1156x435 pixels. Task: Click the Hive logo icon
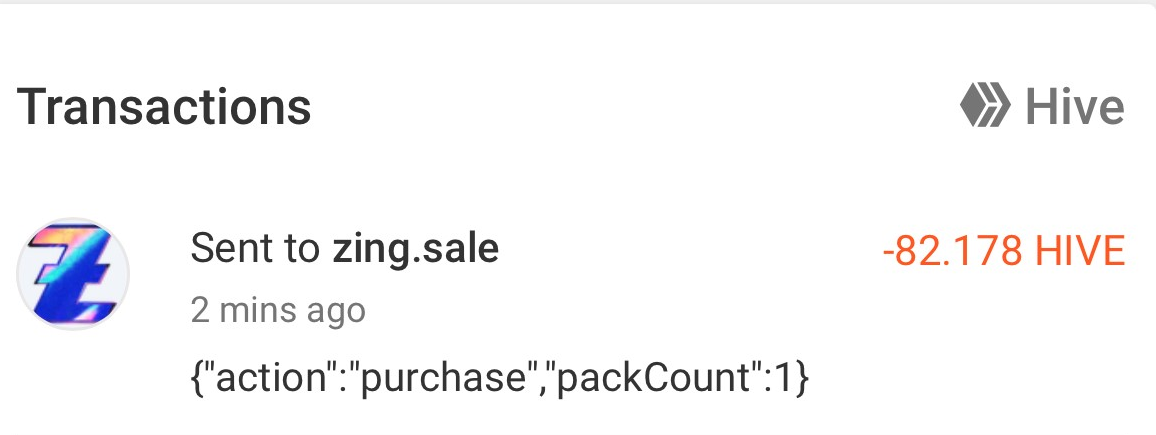pos(985,107)
